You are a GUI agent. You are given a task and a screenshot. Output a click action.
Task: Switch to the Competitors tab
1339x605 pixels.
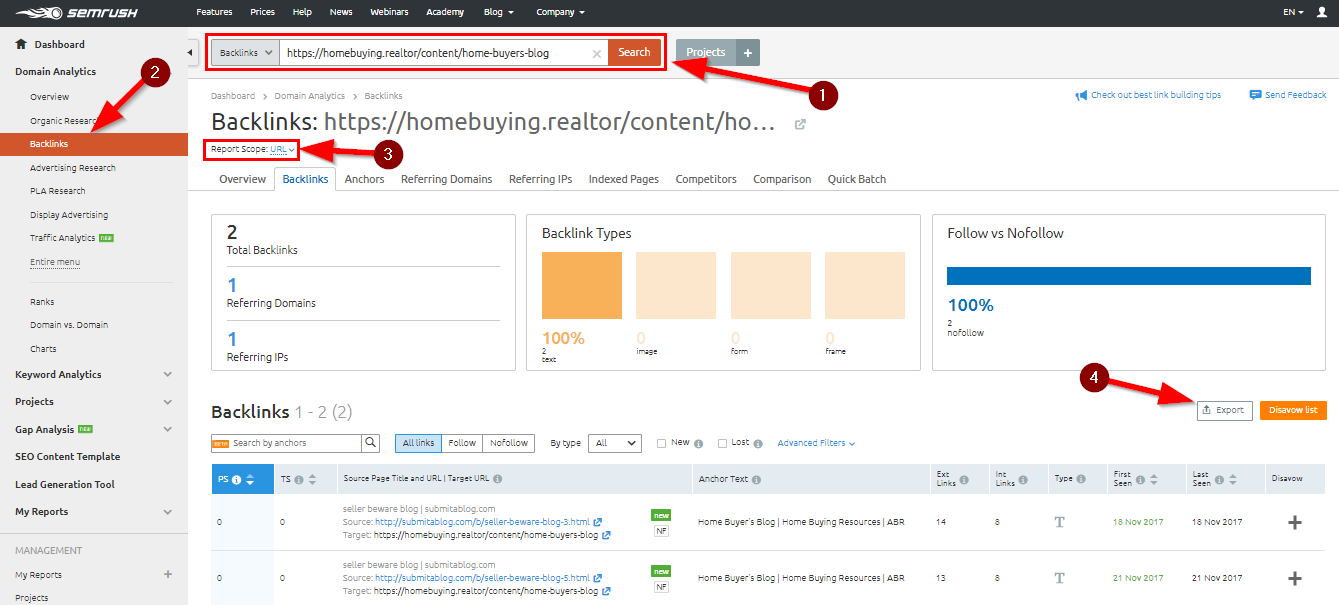pos(706,179)
